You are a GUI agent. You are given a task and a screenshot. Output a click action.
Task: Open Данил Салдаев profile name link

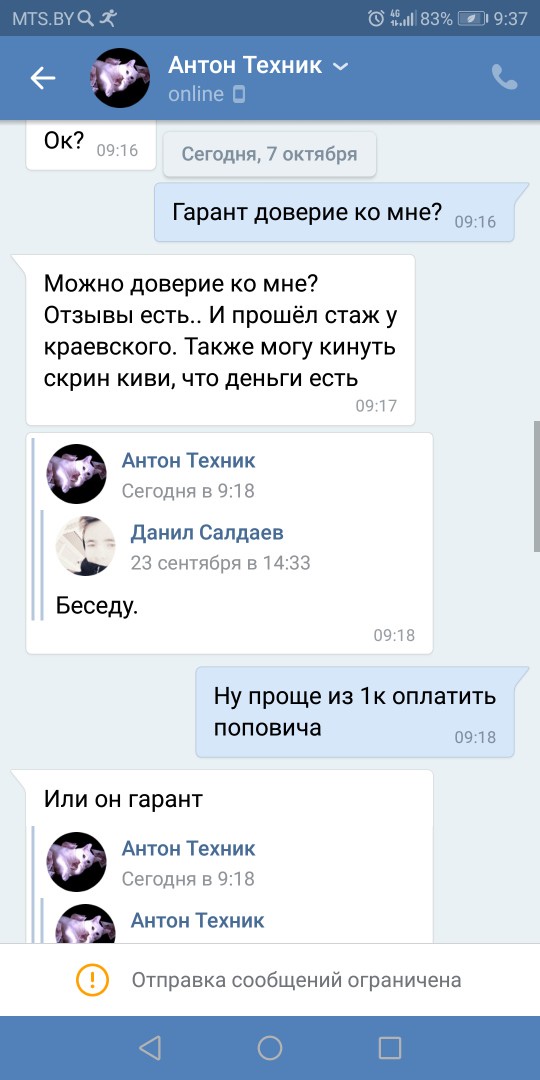pyautogui.click(x=207, y=532)
